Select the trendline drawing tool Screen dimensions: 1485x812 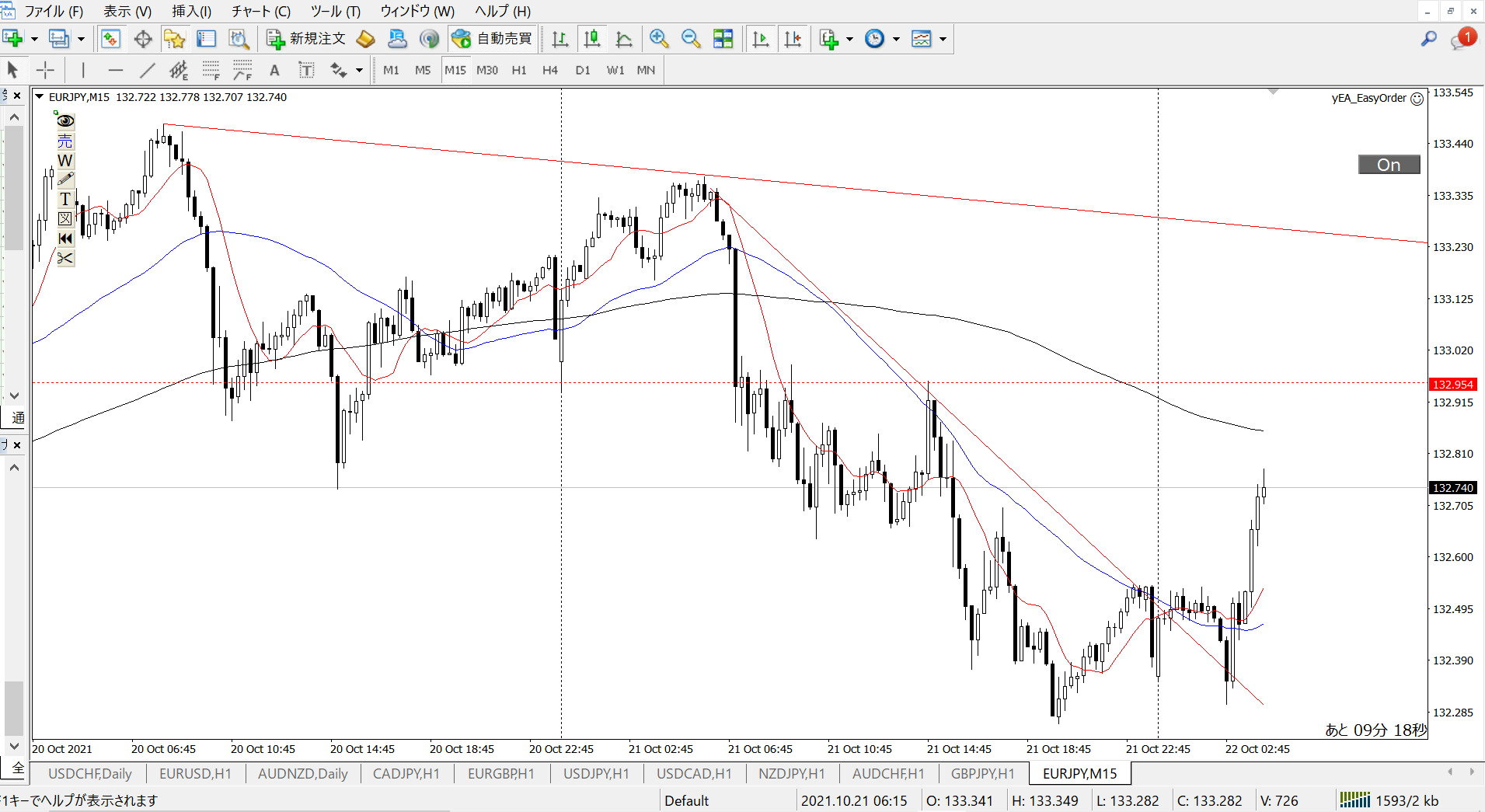[x=147, y=70]
